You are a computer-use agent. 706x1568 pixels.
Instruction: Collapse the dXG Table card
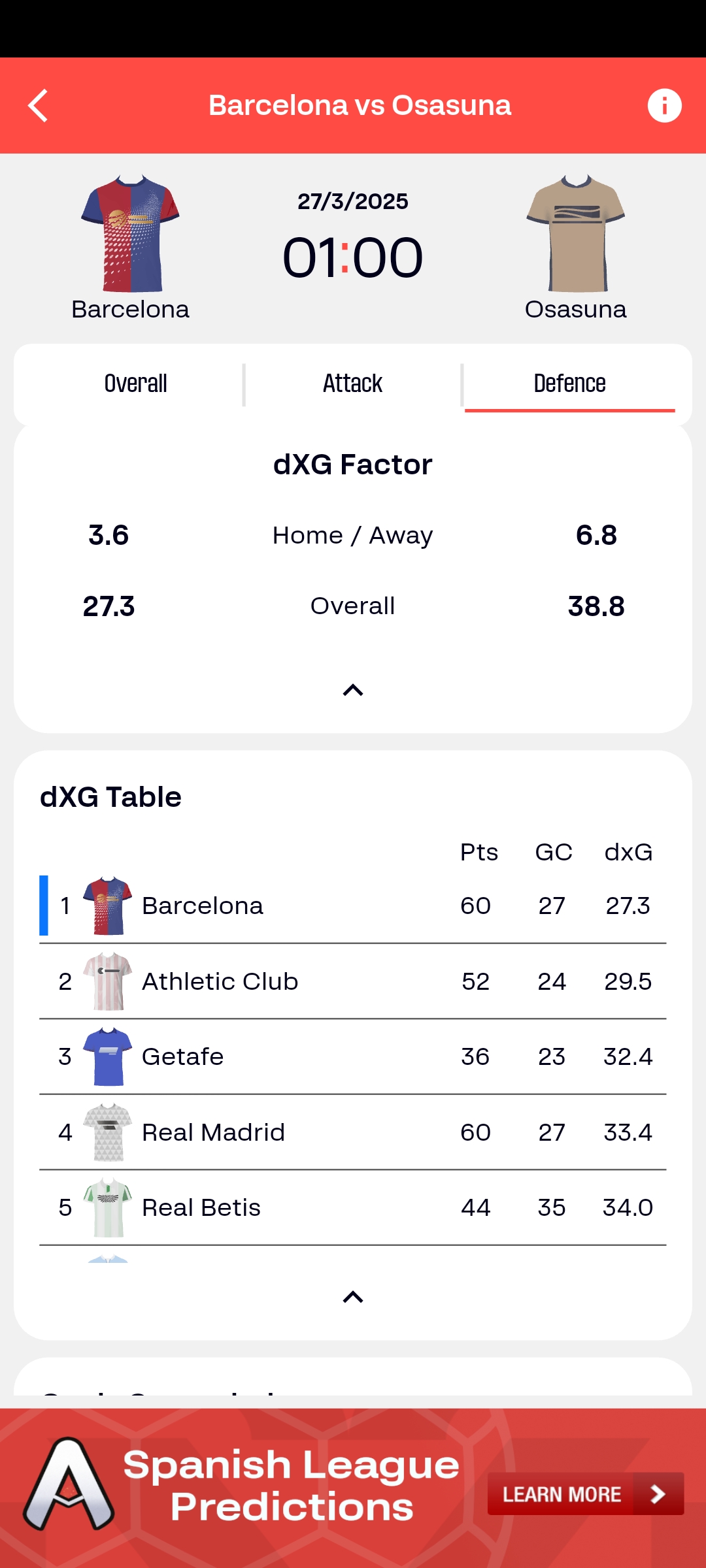353,1297
